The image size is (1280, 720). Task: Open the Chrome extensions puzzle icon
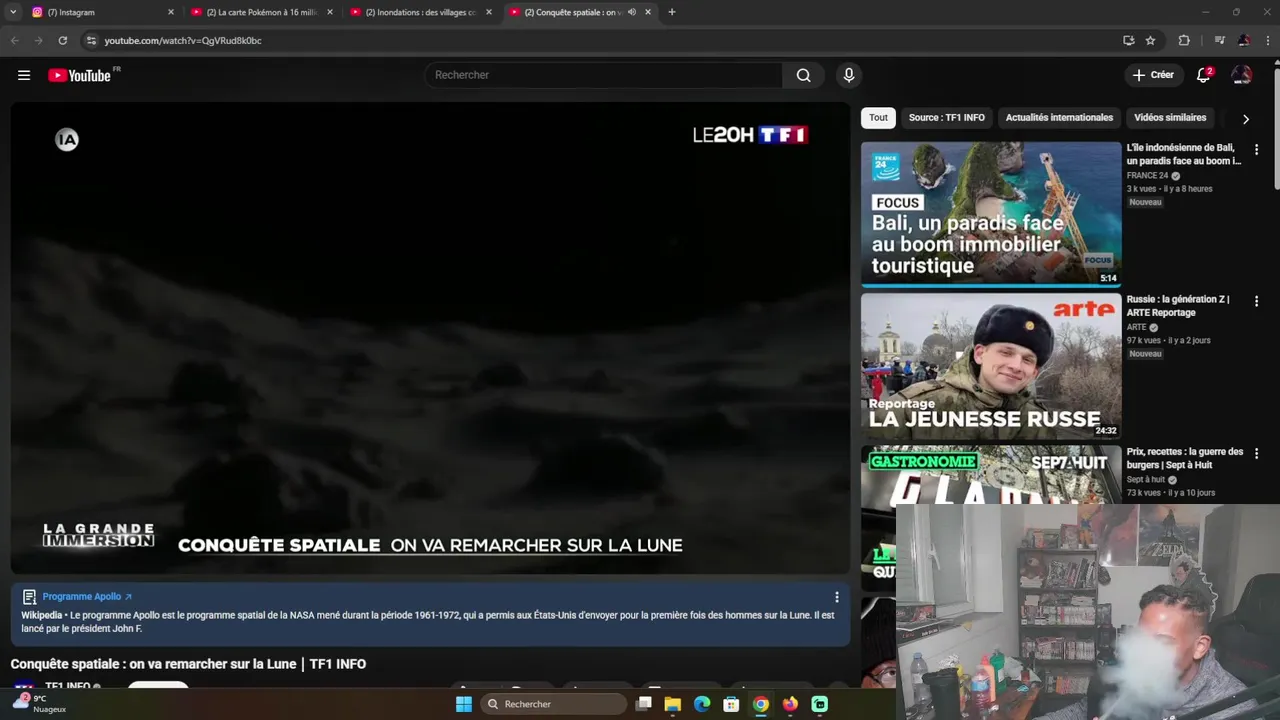click(x=1184, y=41)
